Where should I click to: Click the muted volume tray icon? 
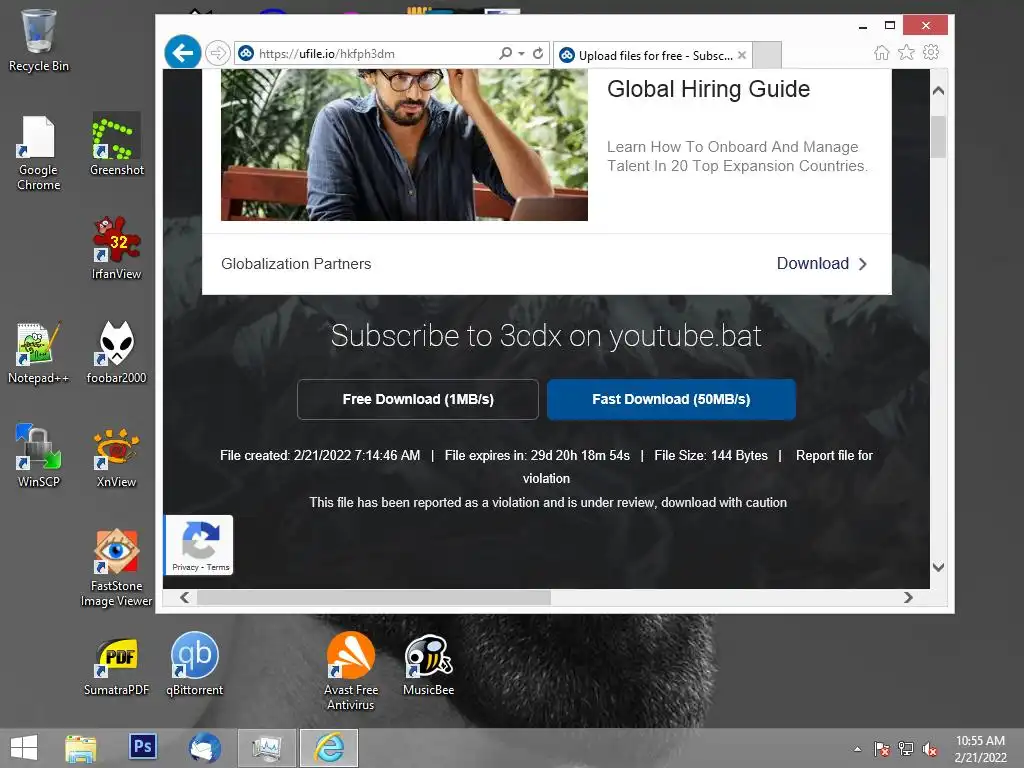tap(930, 749)
